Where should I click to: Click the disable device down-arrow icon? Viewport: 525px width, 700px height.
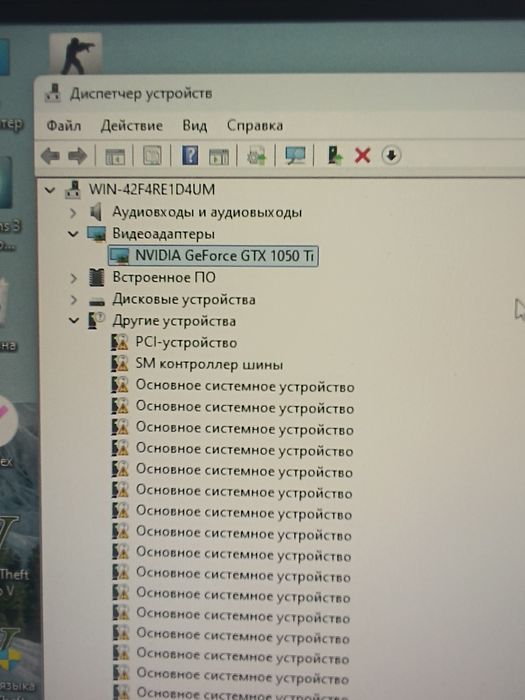pyautogui.click(x=392, y=155)
